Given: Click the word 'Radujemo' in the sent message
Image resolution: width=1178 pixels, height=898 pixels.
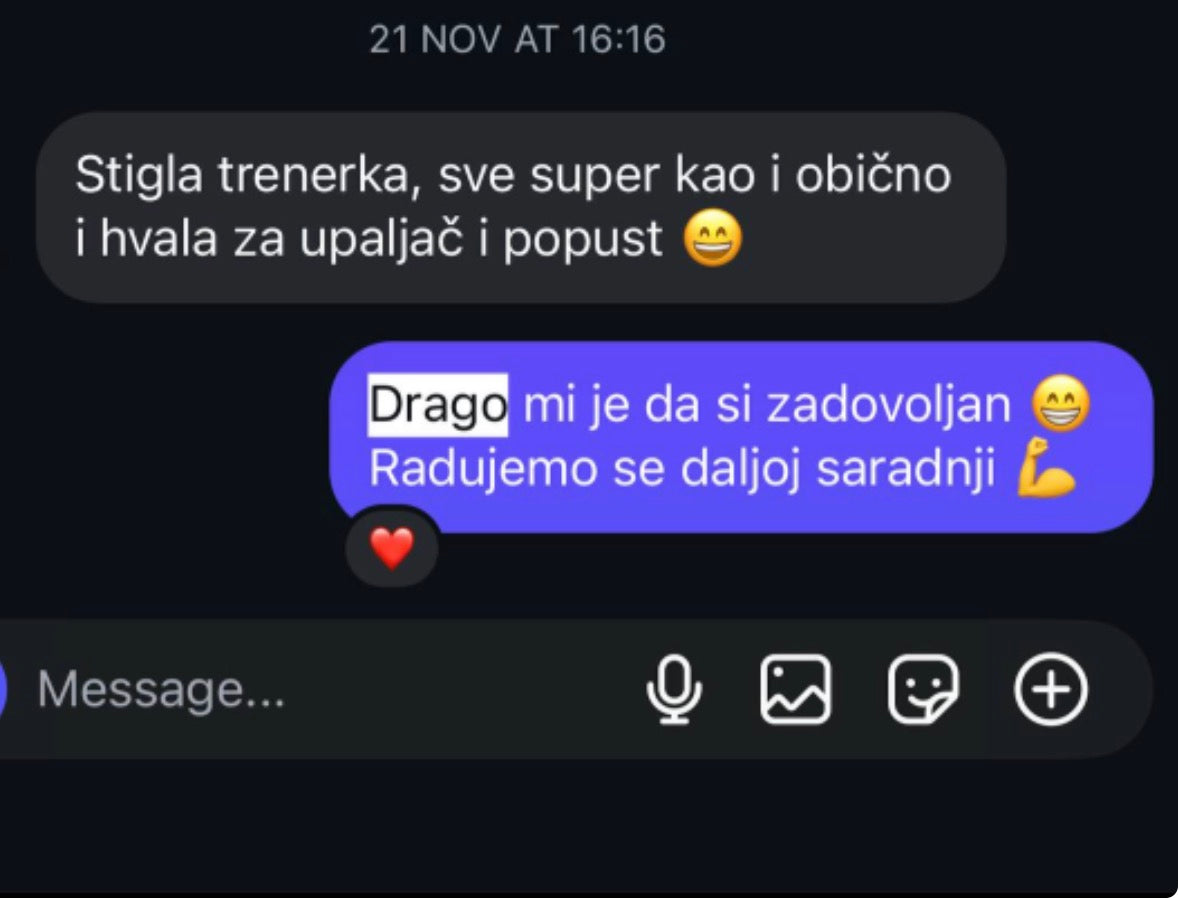Looking at the screenshot, I should click(483, 469).
